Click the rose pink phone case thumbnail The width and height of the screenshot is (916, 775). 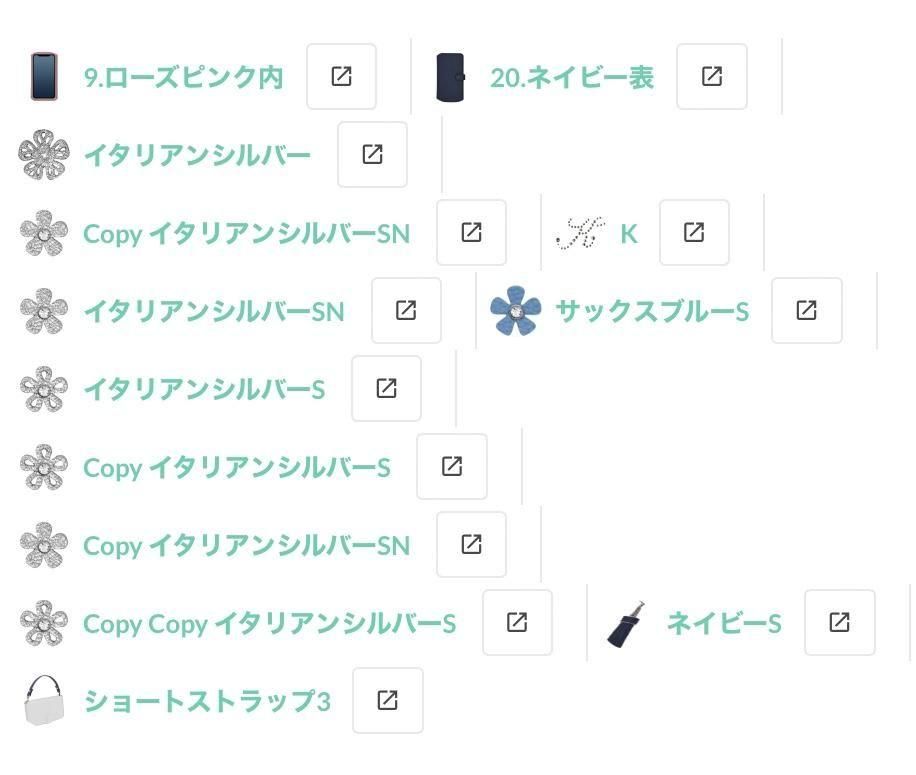pyautogui.click(x=43, y=77)
